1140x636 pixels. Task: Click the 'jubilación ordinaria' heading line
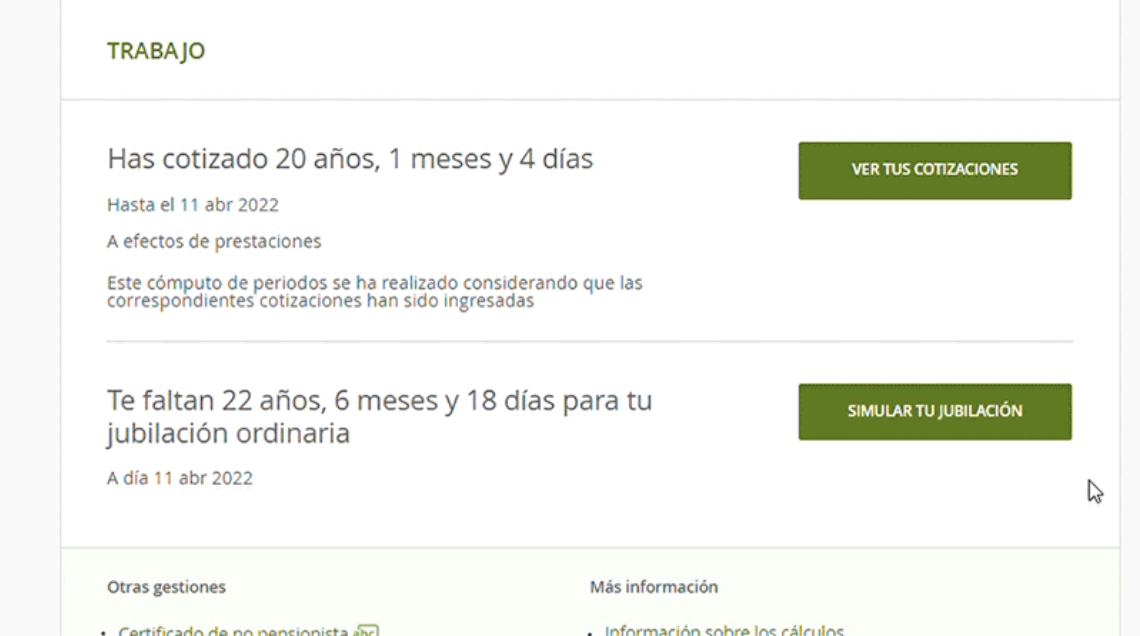click(228, 433)
